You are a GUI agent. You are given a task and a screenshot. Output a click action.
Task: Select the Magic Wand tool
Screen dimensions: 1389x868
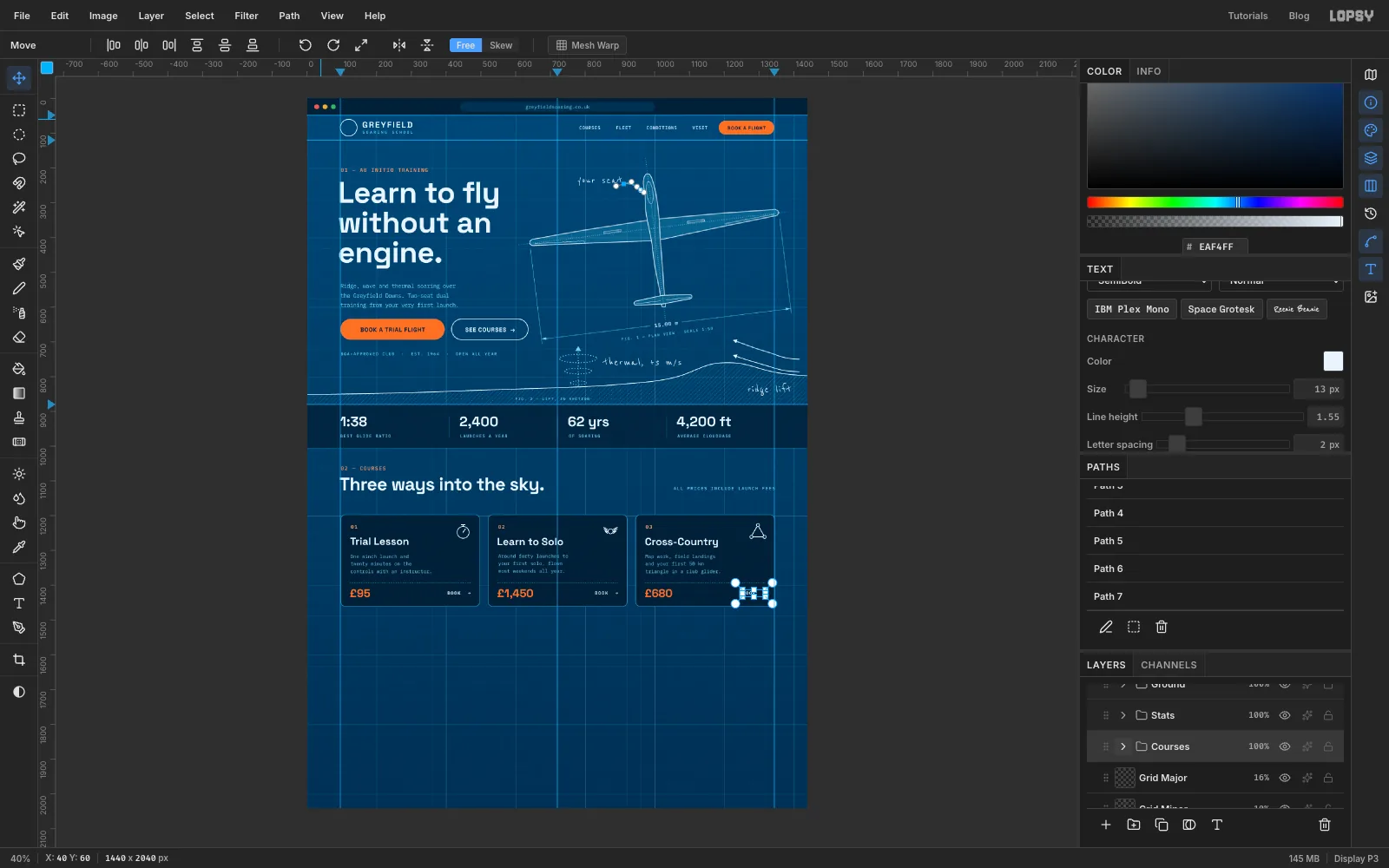point(19,207)
